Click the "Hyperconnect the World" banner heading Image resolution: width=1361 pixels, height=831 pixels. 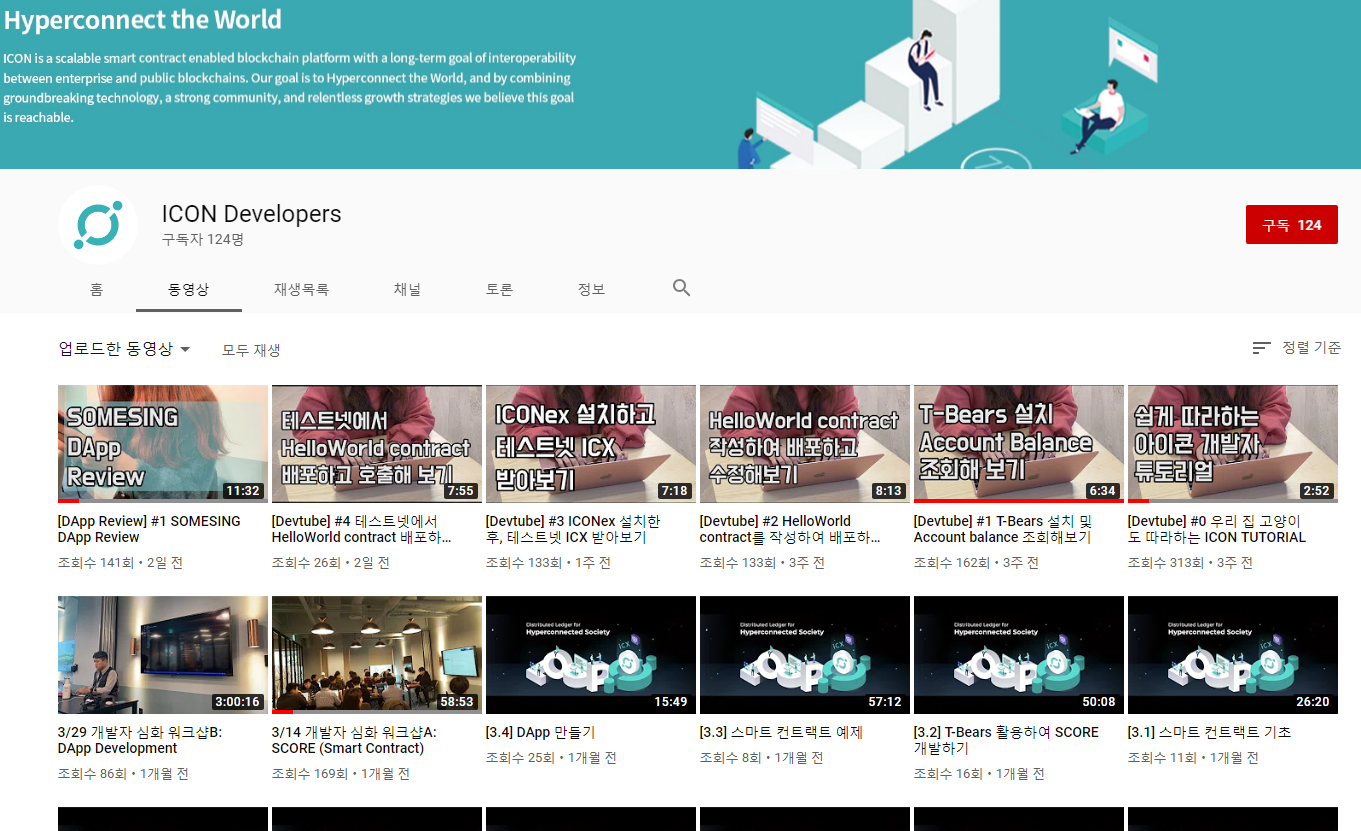click(143, 20)
